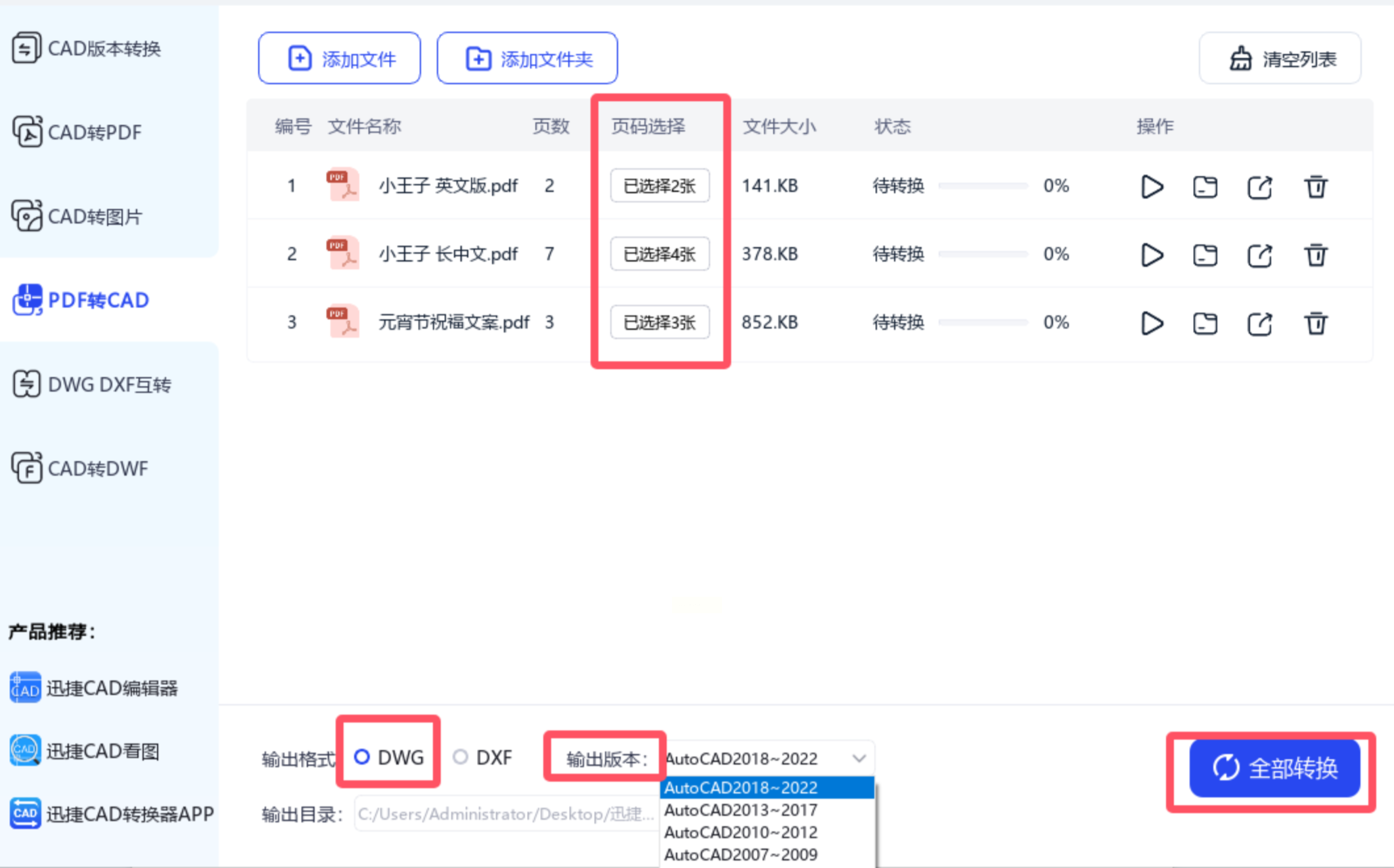
Task: Open 迅捷CAD编辑器 product icon
Action: tap(25, 687)
